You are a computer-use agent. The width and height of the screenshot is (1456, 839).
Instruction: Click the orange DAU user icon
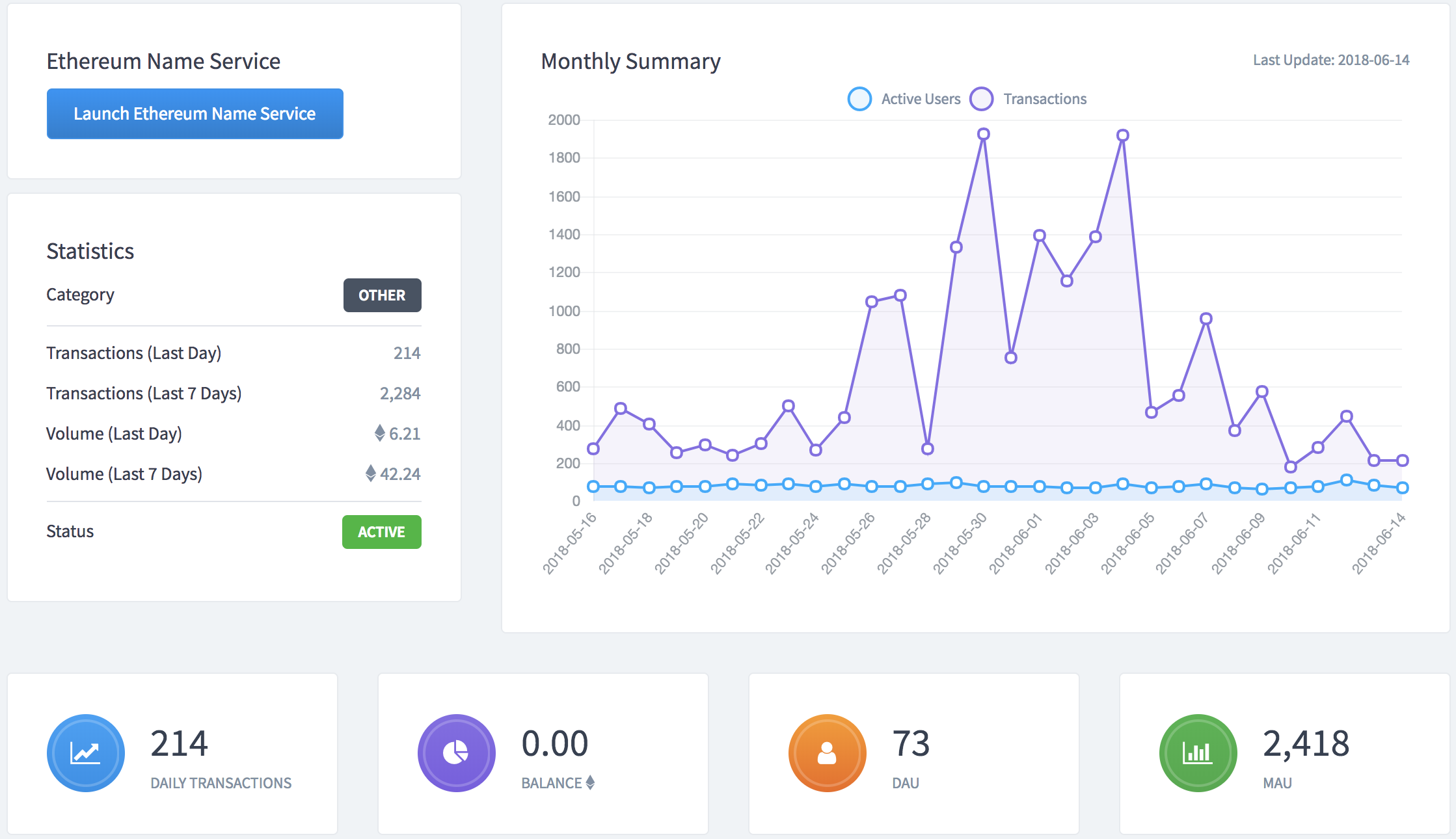tap(827, 753)
